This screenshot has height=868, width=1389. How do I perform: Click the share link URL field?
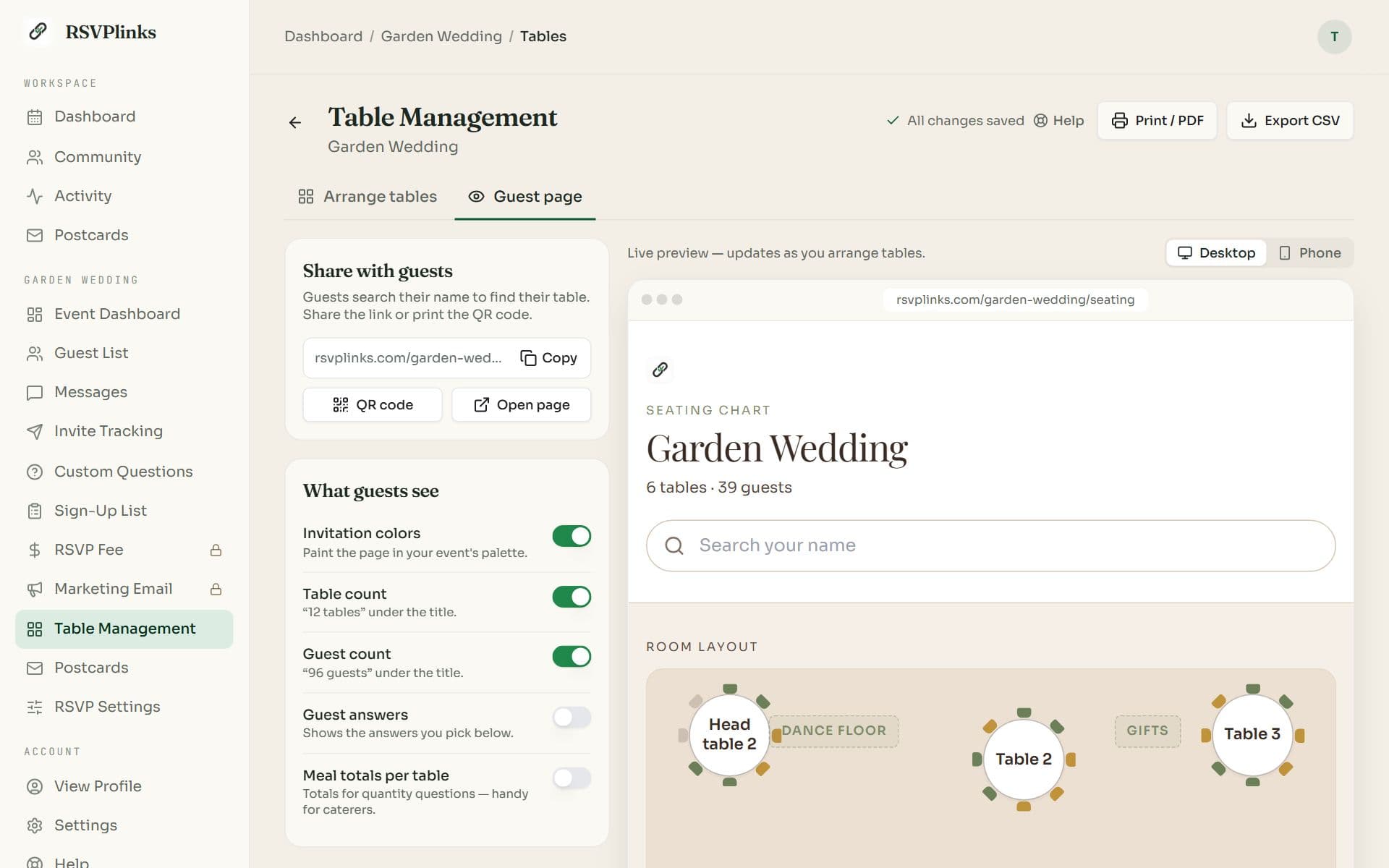tap(408, 358)
